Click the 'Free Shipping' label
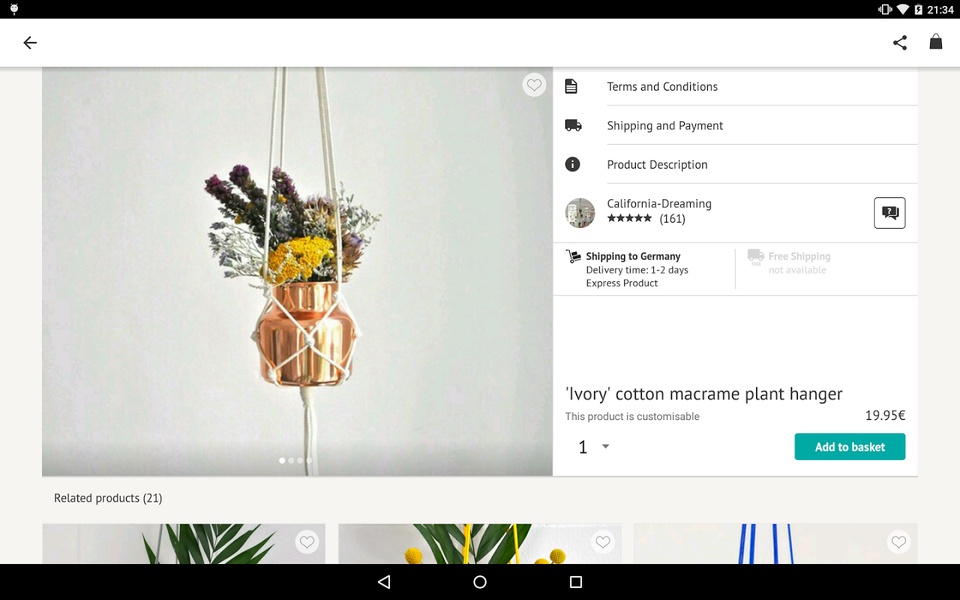Image resolution: width=960 pixels, height=600 pixels. click(799, 257)
